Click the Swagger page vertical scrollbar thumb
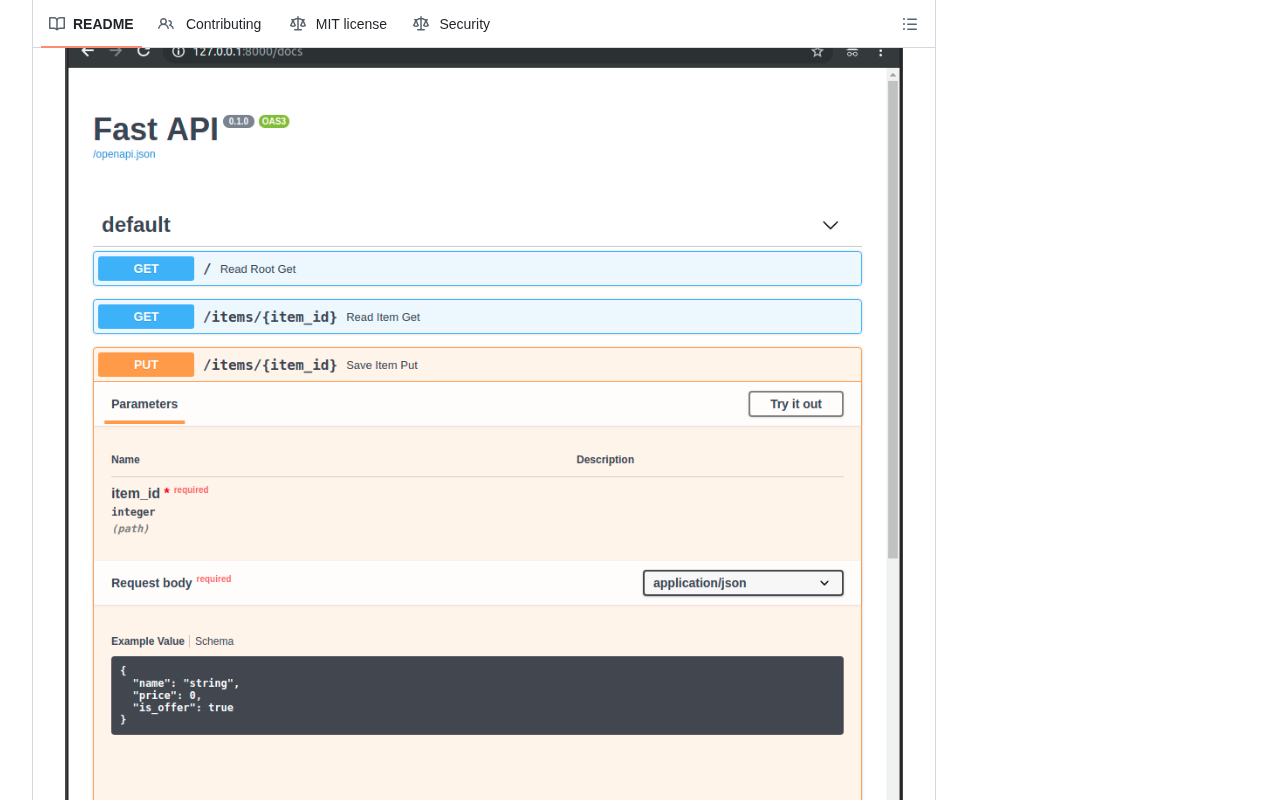The width and height of the screenshot is (1280, 800). point(893,320)
